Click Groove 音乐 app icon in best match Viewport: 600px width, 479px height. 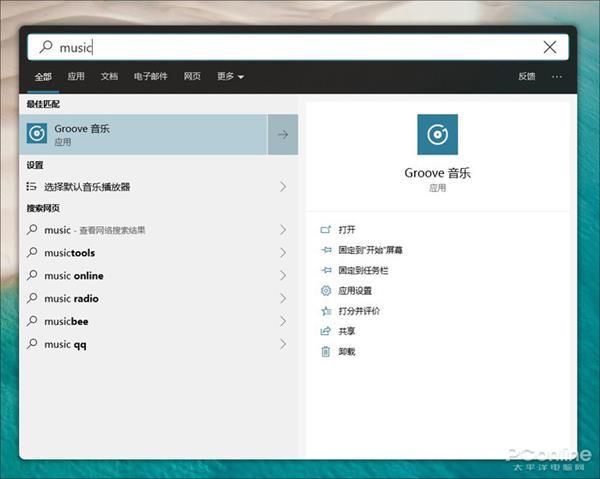coord(37,134)
